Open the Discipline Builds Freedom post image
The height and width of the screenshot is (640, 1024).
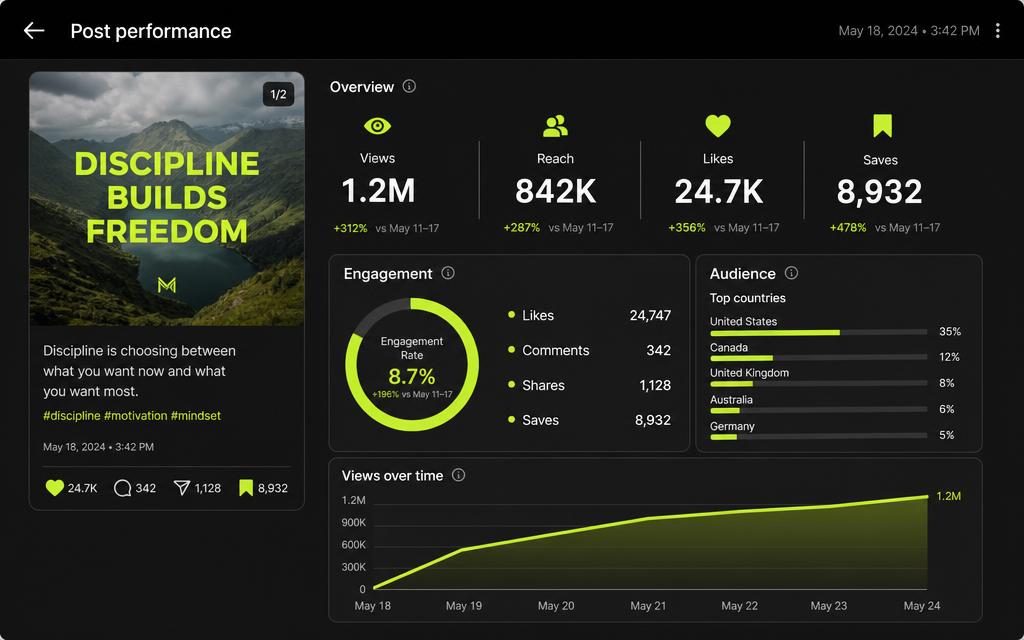pos(167,199)
